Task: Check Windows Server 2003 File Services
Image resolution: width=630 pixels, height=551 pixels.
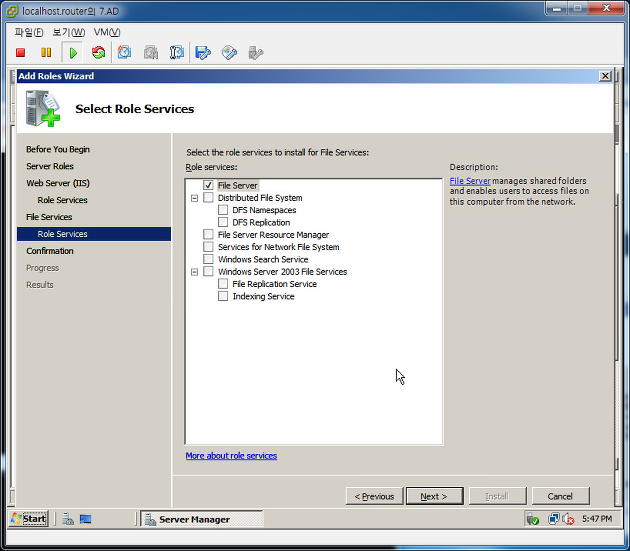Action: (x=208, y=271)
